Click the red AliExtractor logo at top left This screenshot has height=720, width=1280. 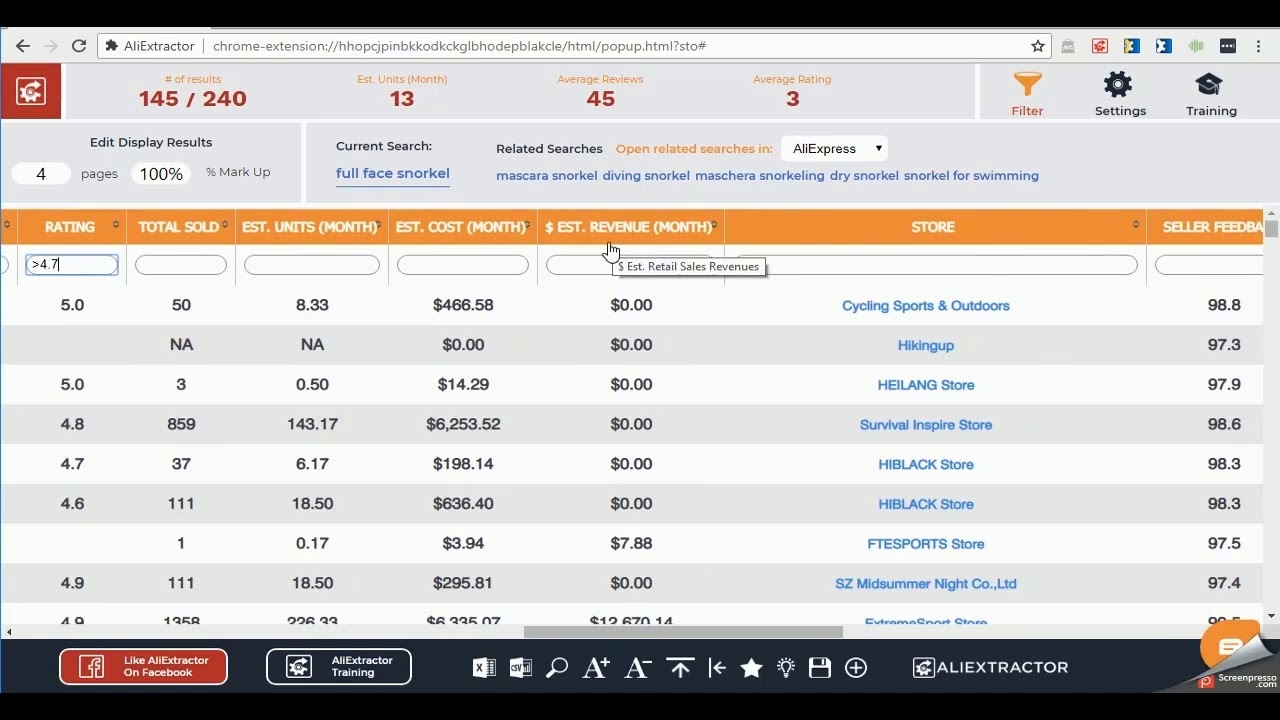point(31,92)
